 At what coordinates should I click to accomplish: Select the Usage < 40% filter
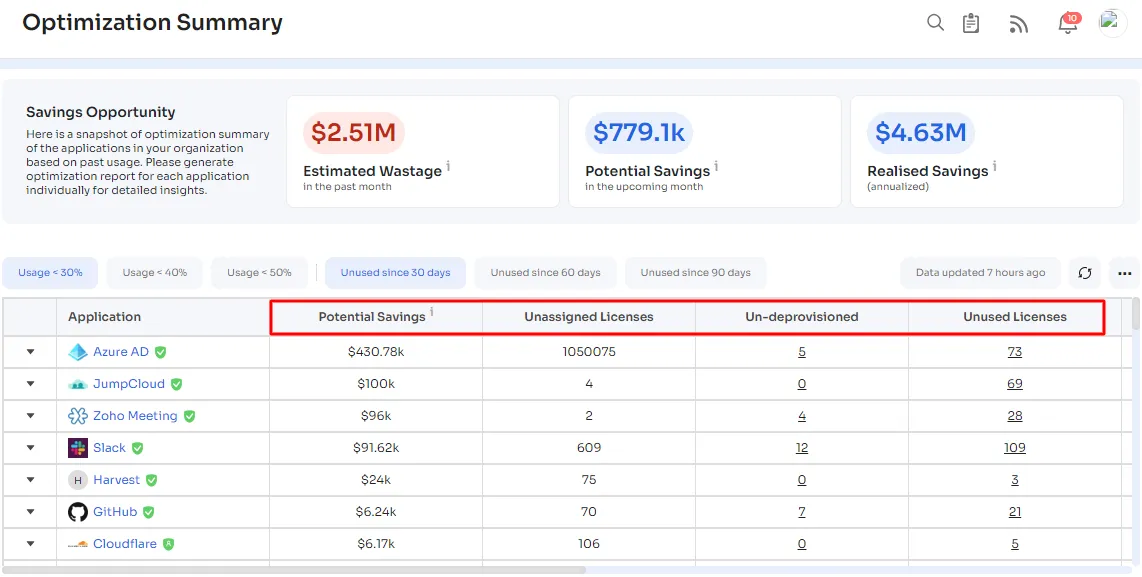[x=154, y=272]
